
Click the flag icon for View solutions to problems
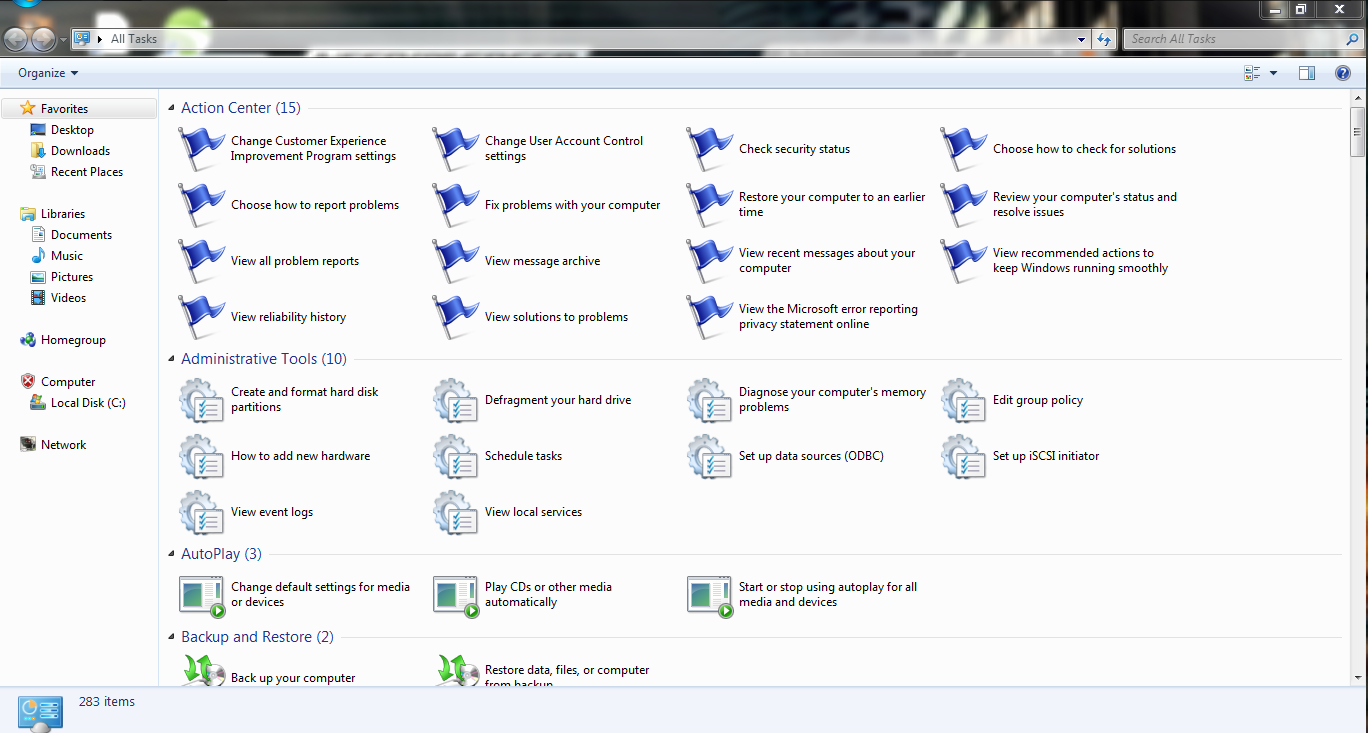click(x=455, y=317)
